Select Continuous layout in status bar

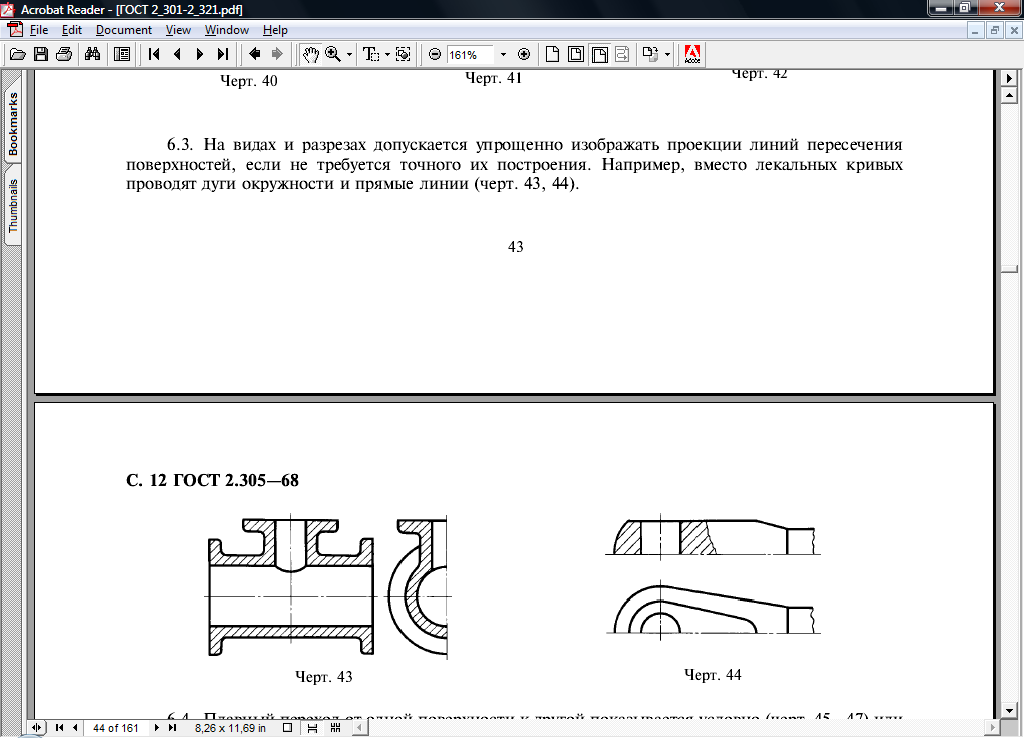pyautogui.click(x=312, y=728)
